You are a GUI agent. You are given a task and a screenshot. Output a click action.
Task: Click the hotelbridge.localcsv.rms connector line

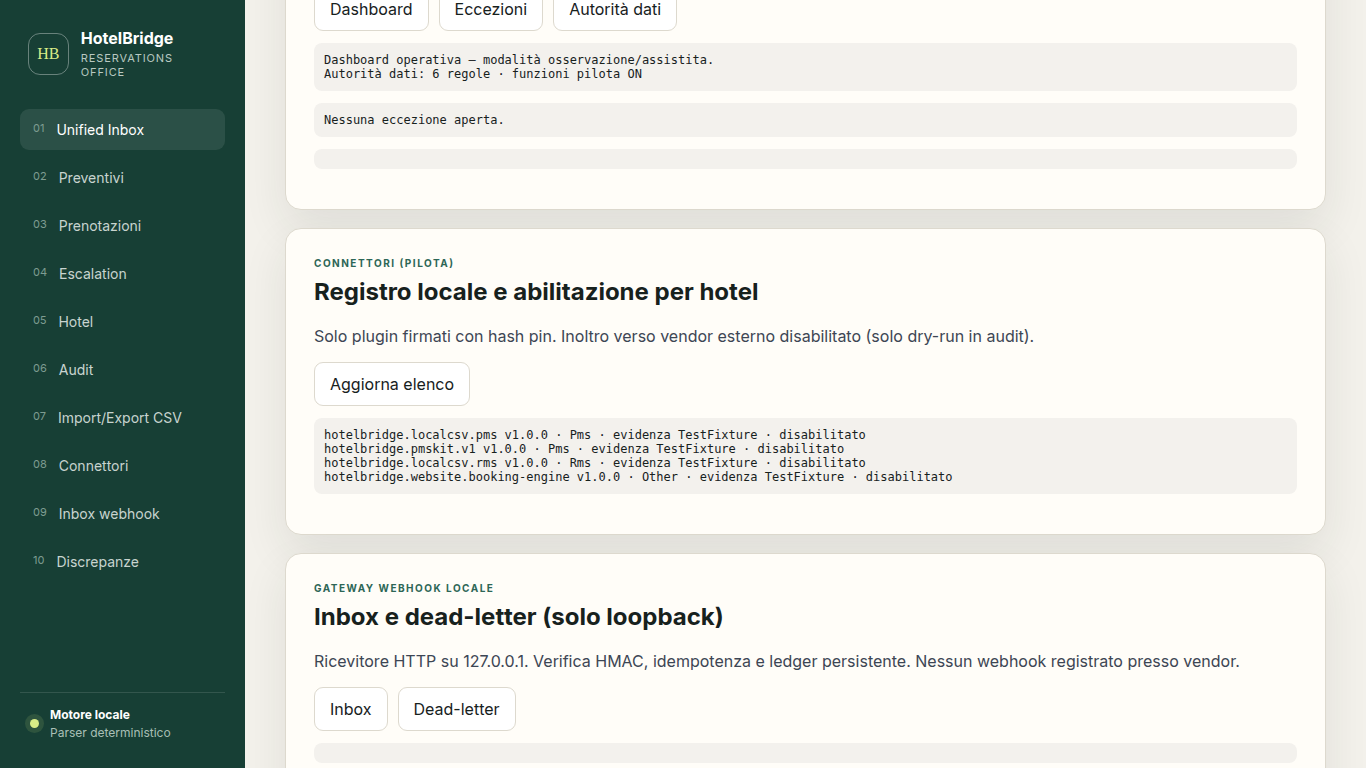[x=595, y=463]
